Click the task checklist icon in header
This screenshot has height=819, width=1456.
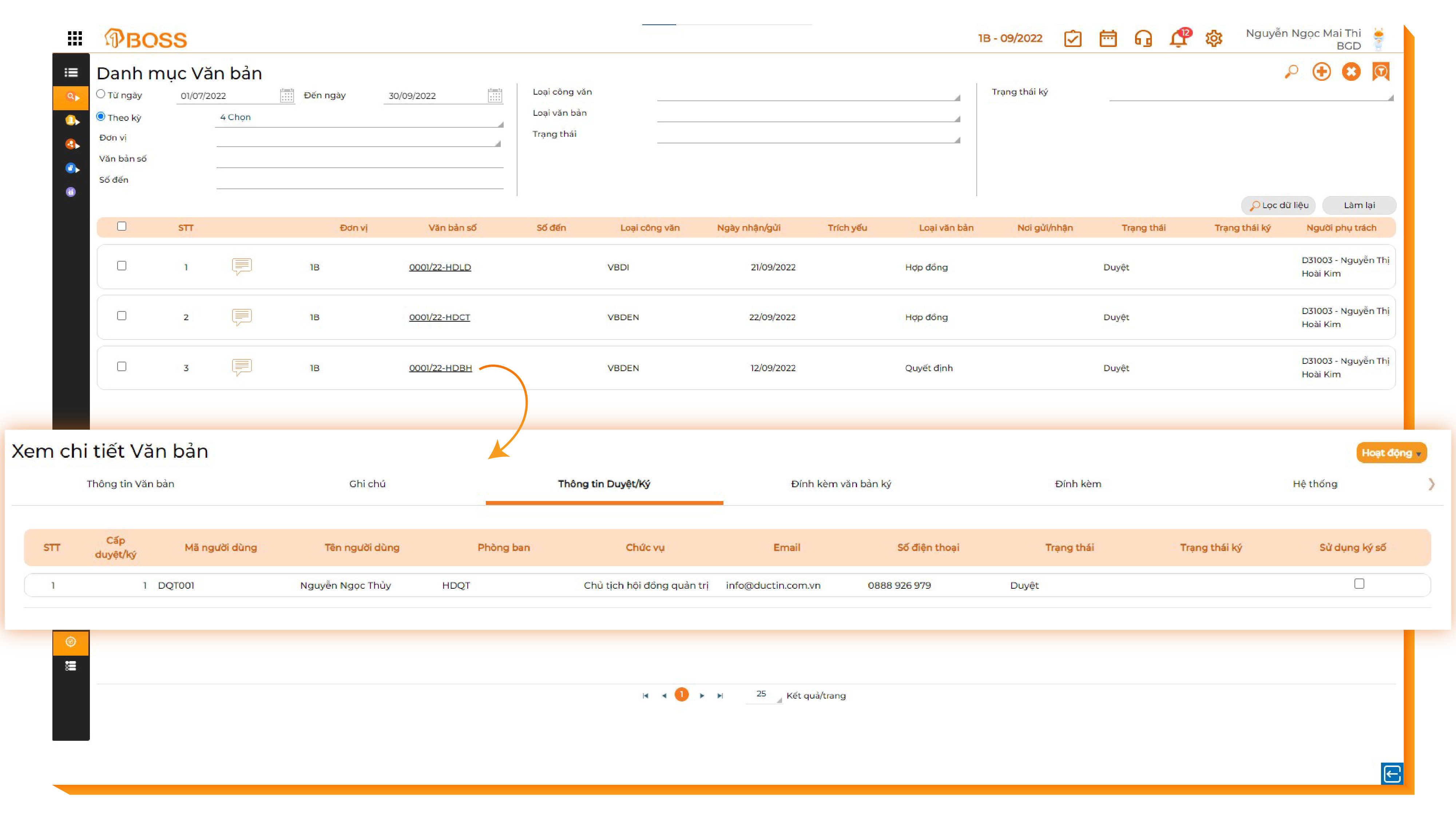tap(1072, 39)
